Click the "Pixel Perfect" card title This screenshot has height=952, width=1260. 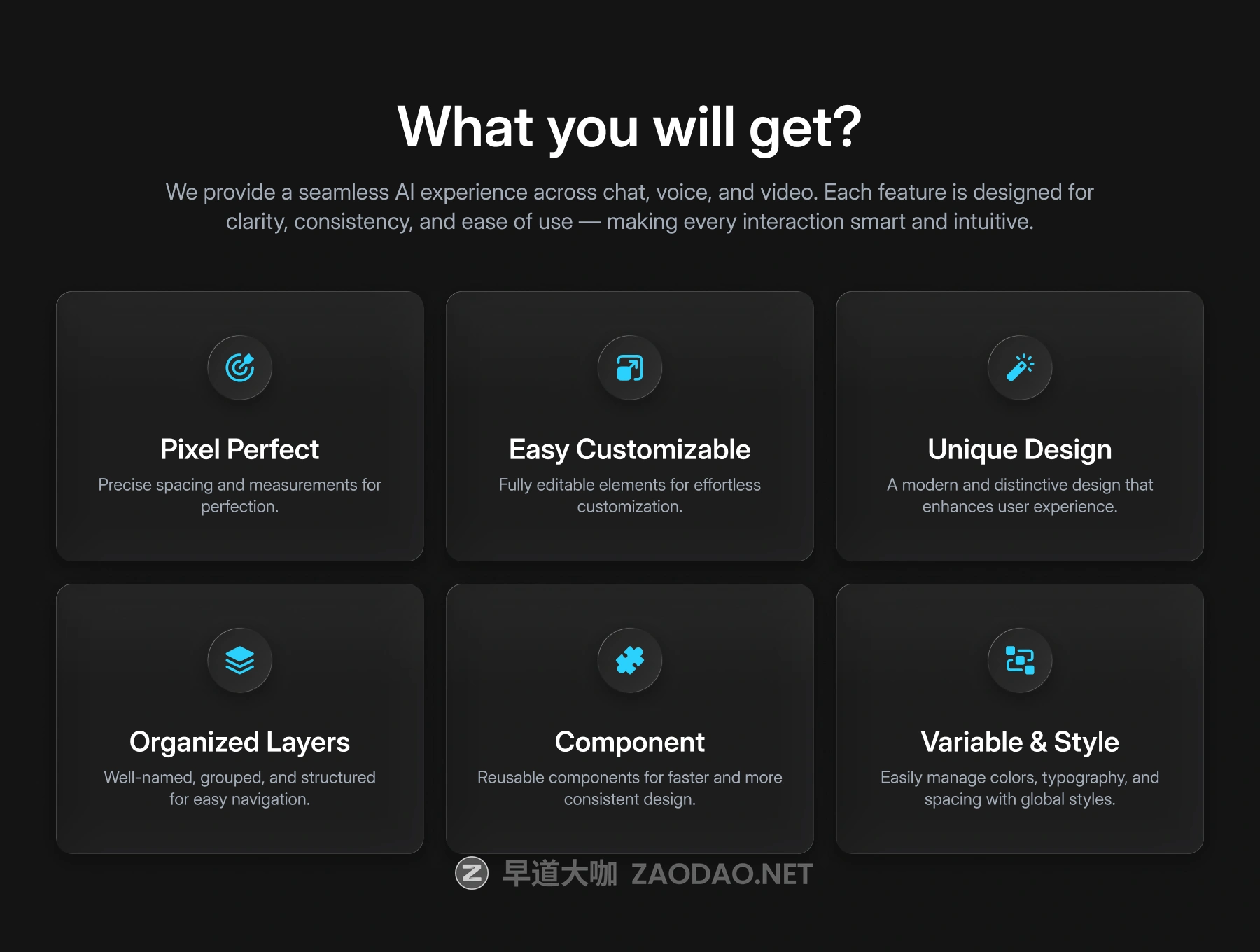point(239,449)
